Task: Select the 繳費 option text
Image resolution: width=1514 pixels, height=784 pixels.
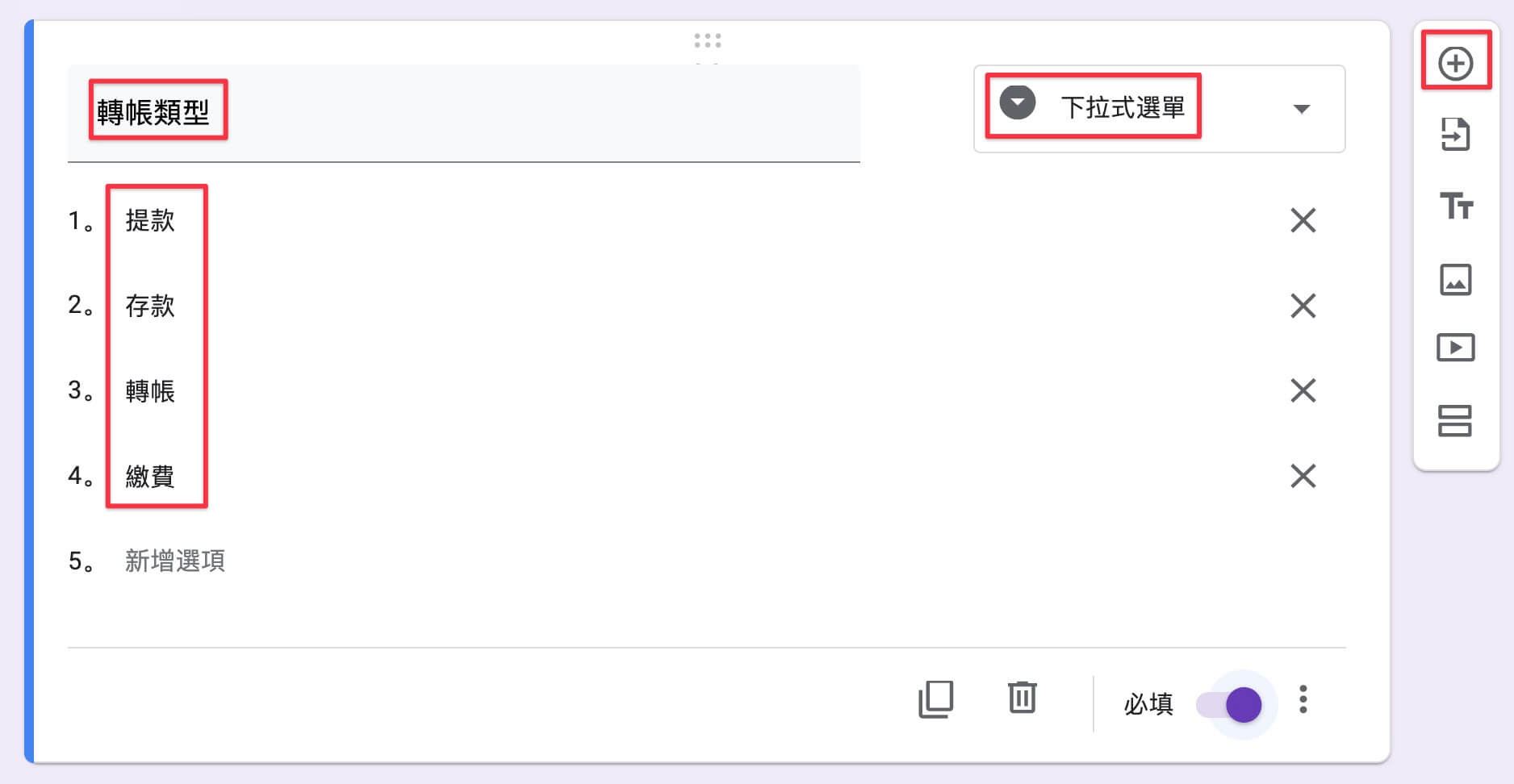Action: click(x=150, y=476)
